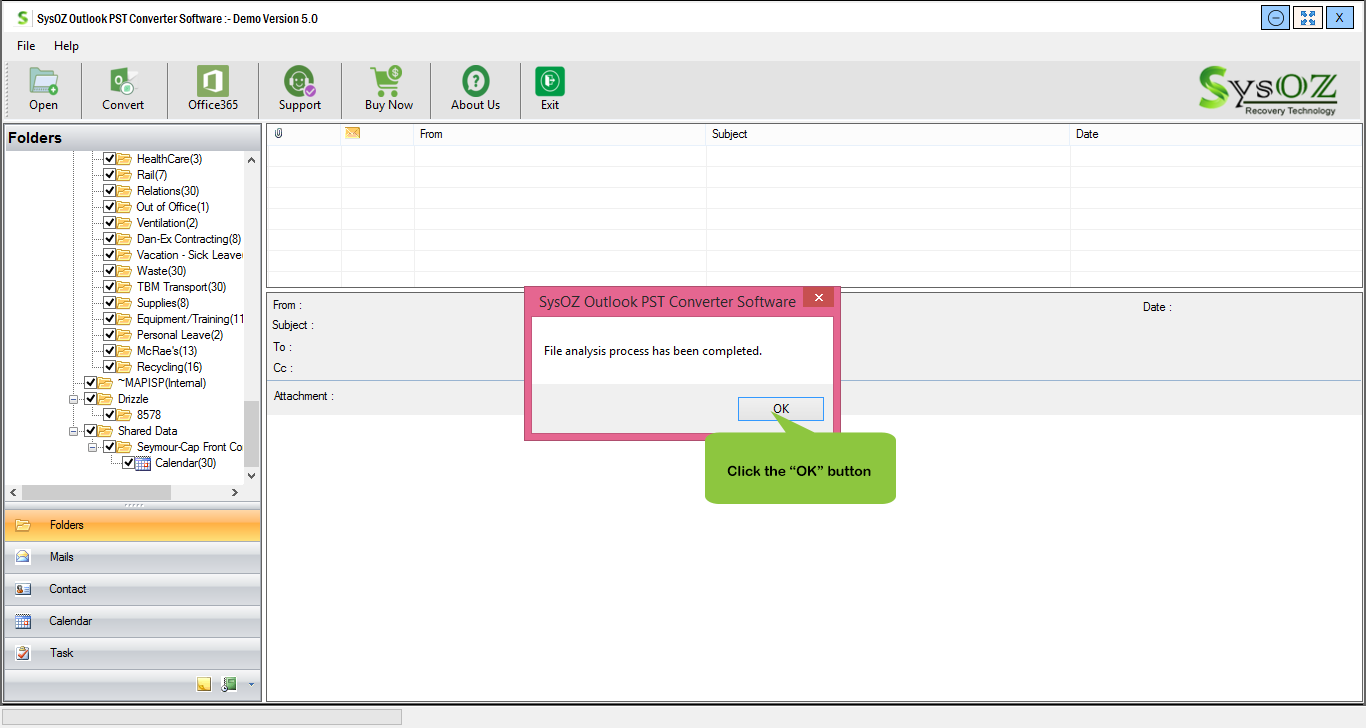The height and width of the screenshot is (728, 1366).
Task: Uncheck the Drizzle folder checkbox
Action: coord(91,399)
